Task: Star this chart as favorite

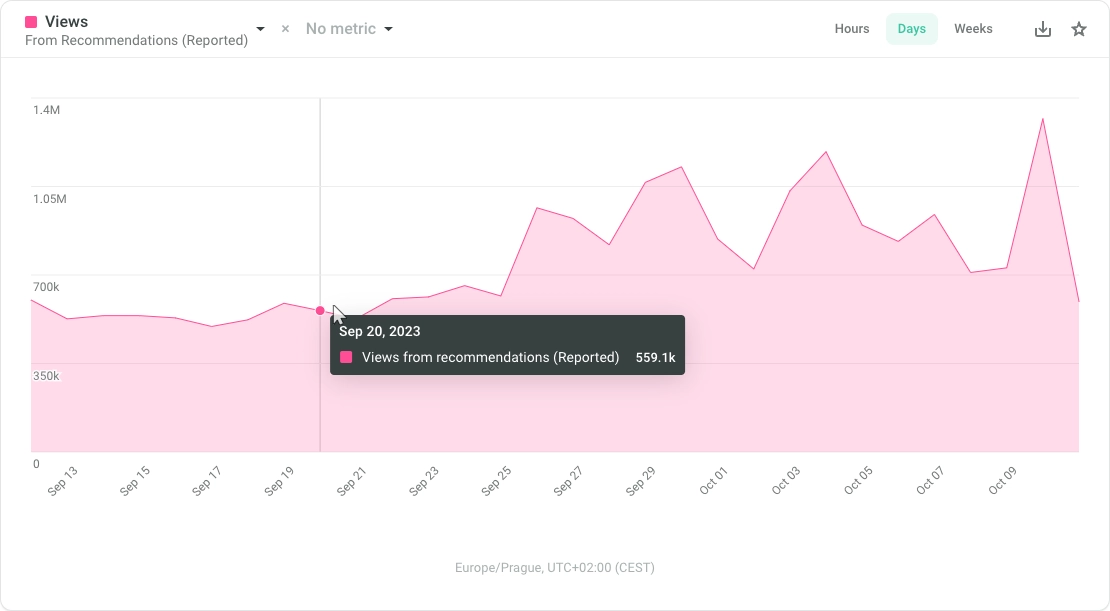Action: 1079,29
